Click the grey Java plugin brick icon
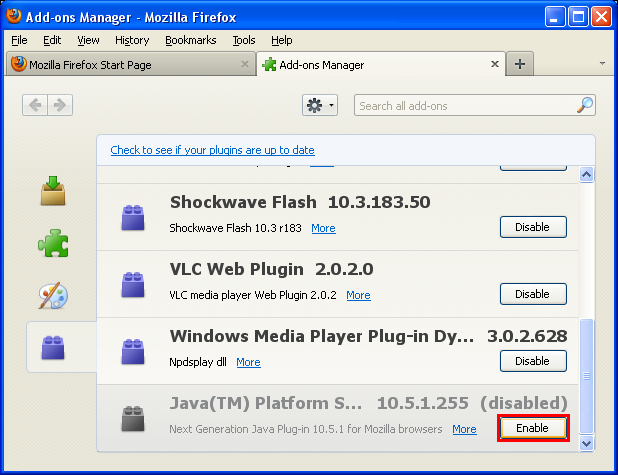Viewport: 618px width, 475px height. pyautogui.click(x=133, y=419)
